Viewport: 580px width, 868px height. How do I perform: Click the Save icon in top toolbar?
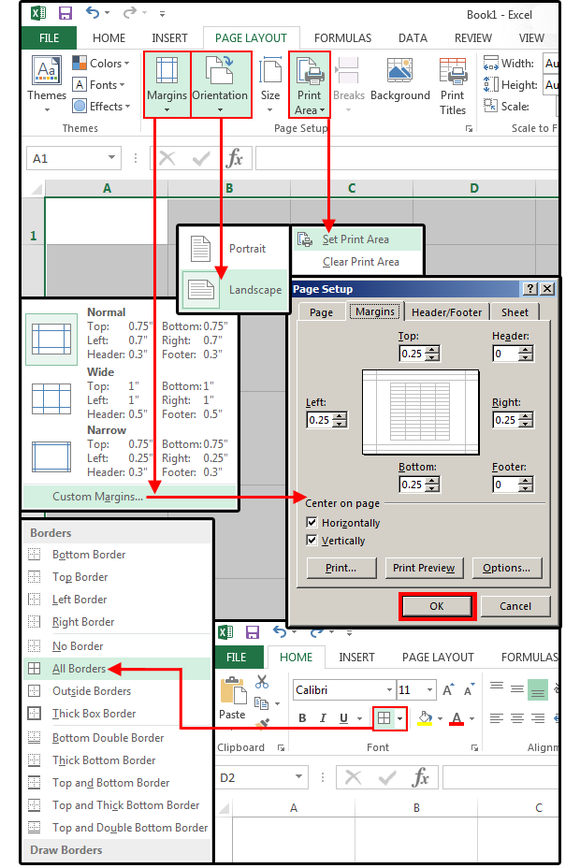65,13
